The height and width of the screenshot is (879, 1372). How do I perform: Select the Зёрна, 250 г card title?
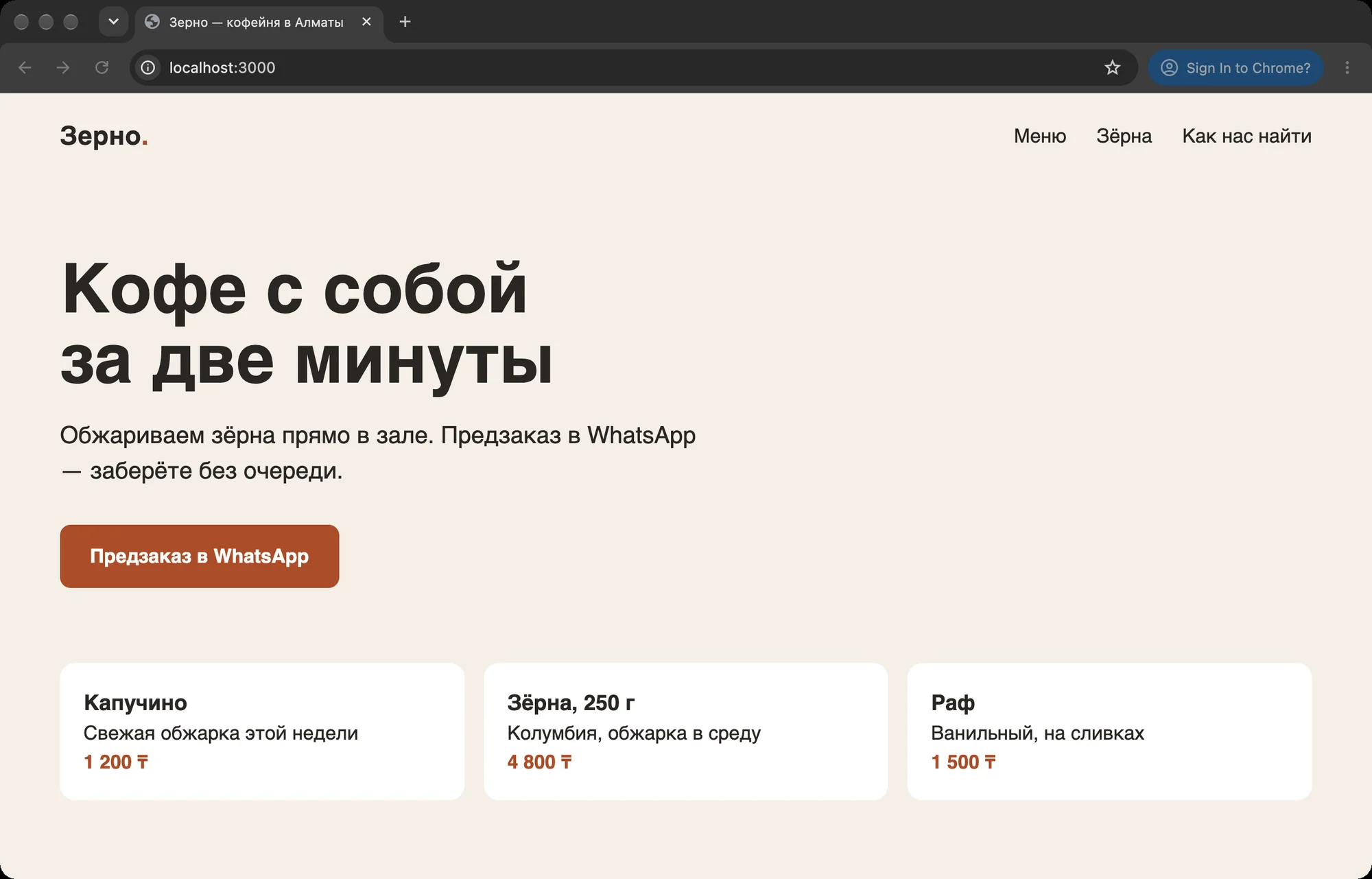571,703
